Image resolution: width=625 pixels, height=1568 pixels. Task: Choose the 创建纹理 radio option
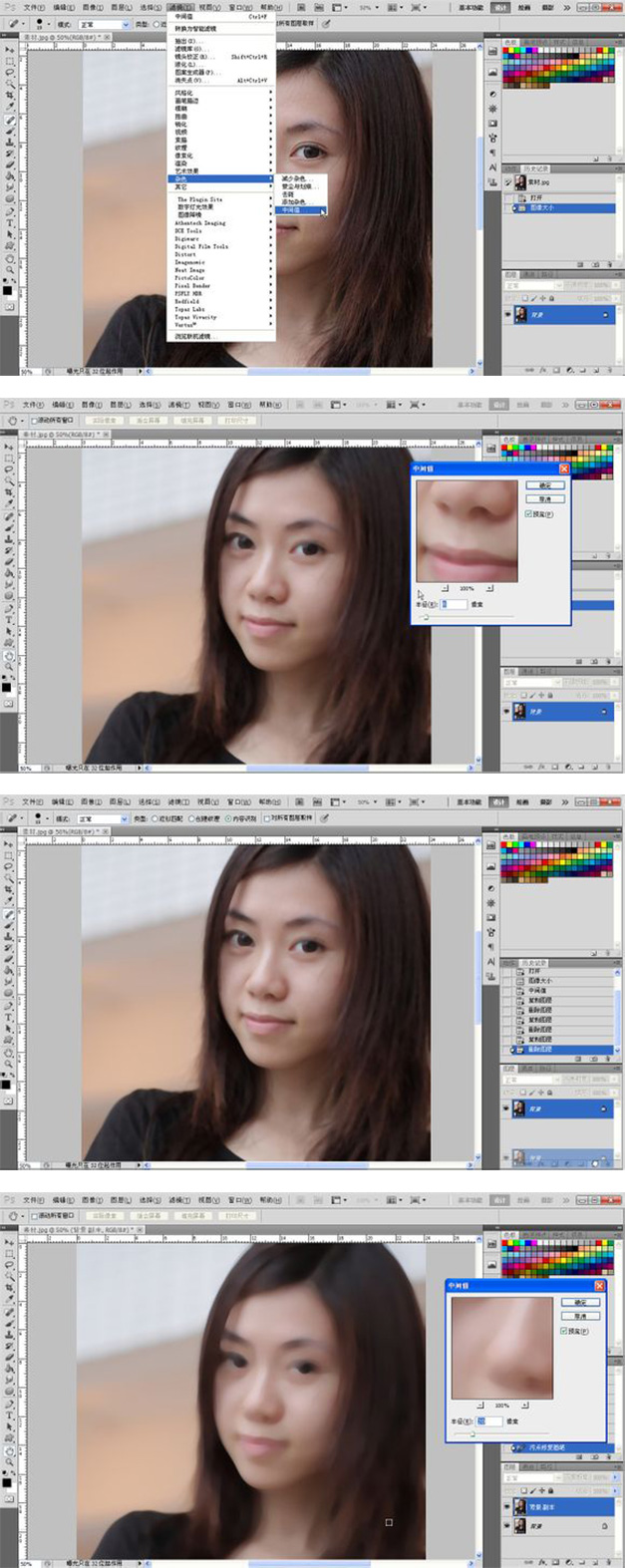tap(190, 817)
